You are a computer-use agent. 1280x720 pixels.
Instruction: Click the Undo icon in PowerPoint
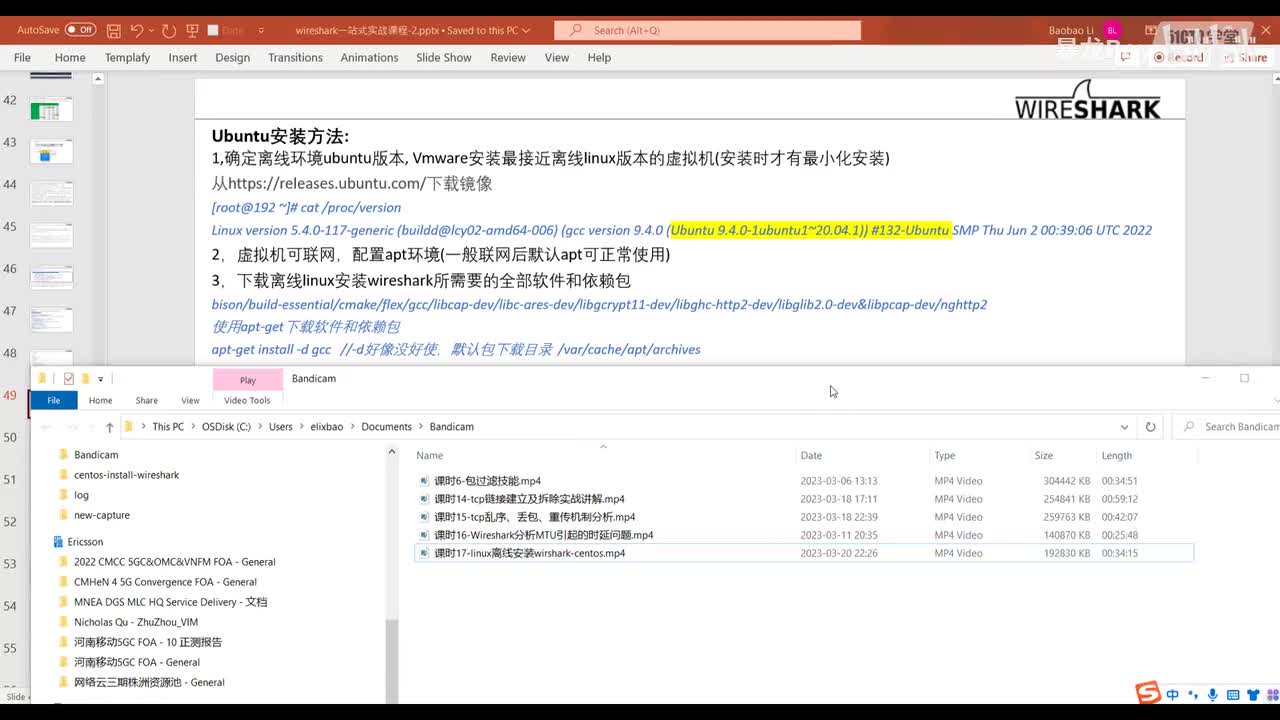(137, 31)
